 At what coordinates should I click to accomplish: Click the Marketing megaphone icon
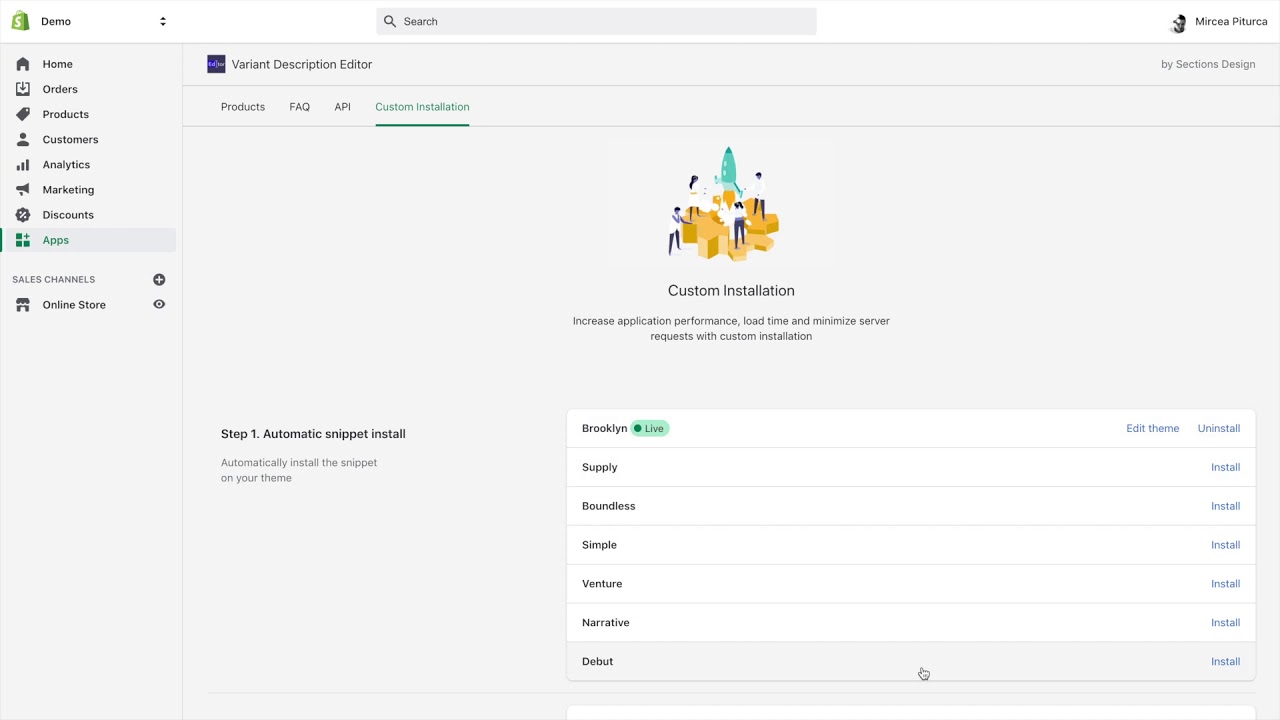tap(23, 189)
